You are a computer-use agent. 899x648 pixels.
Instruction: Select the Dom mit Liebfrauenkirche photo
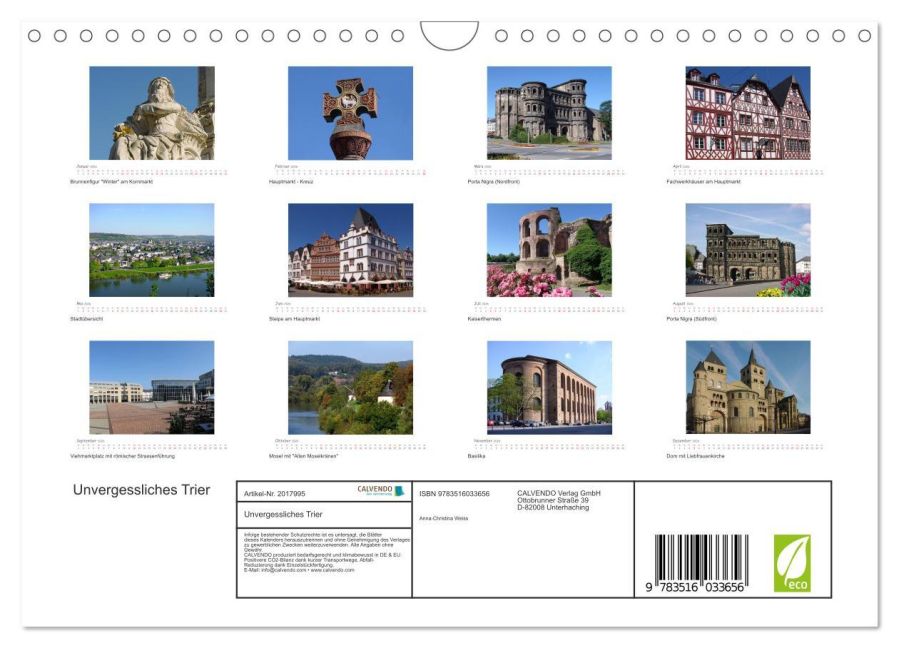(x=748, y=388)
